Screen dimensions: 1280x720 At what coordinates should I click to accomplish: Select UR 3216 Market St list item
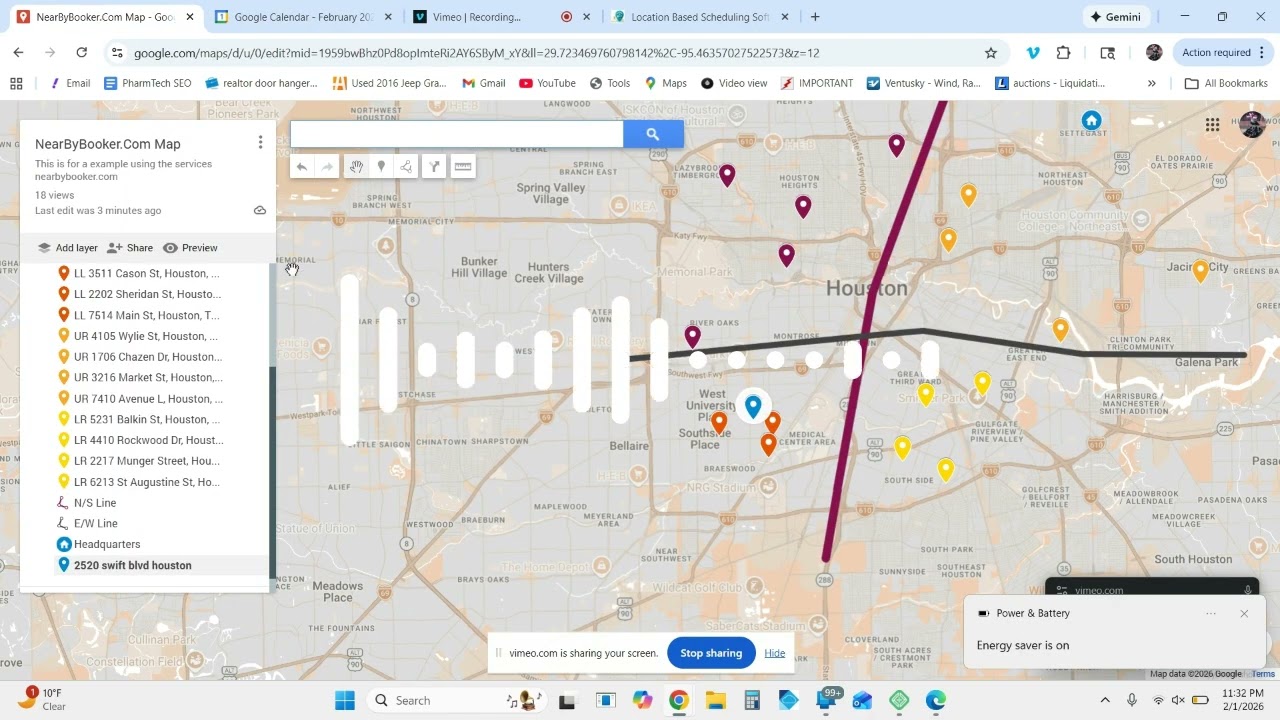click(x=147, y=378)
